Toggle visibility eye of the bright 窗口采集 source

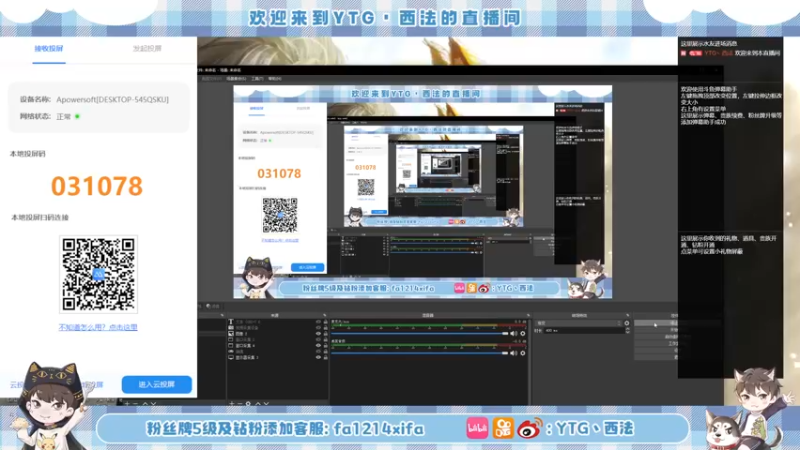click(318, 345)
